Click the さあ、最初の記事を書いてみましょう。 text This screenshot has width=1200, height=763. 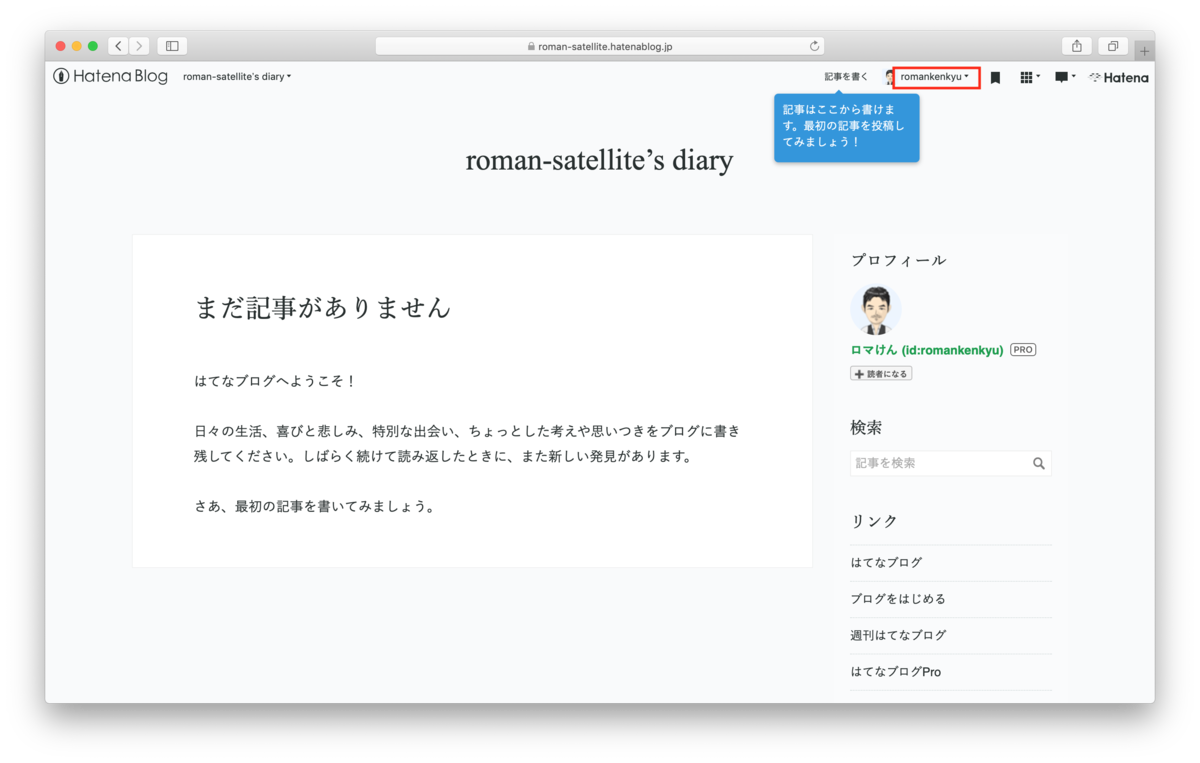tap(316, 506)
